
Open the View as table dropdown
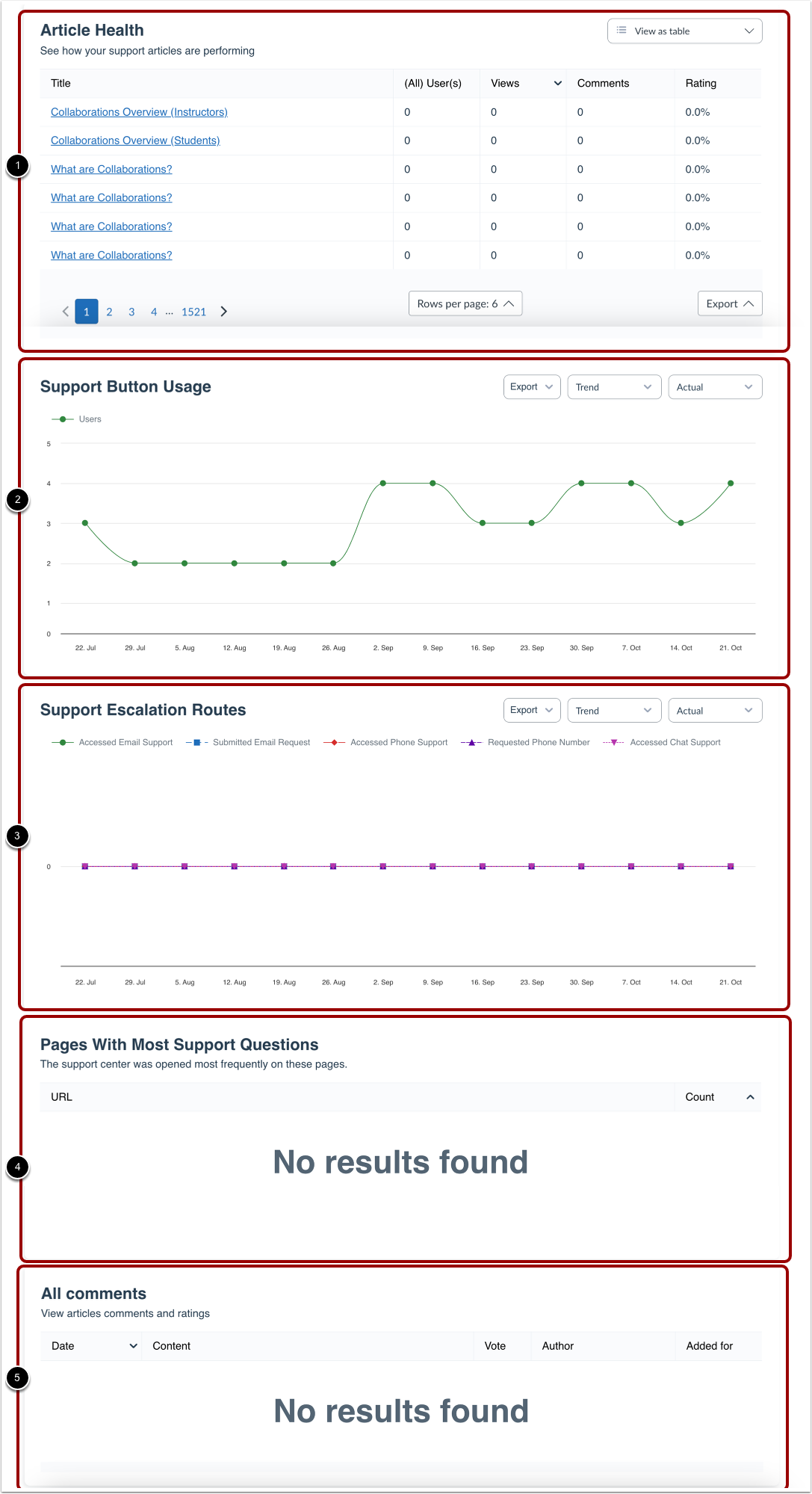point(684,31)
